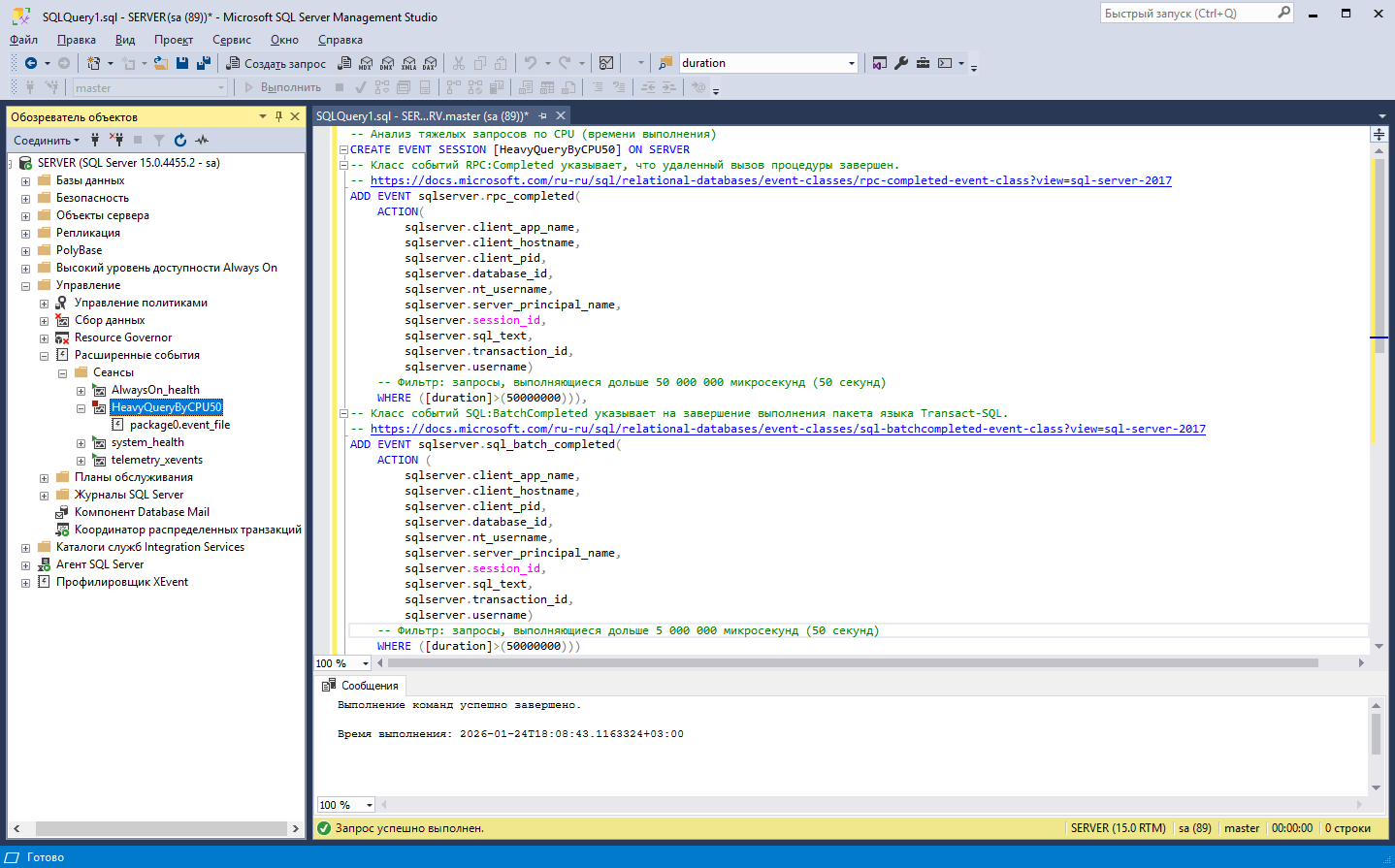
Task: Open the Сервис menu
Action: click(231, 40)
